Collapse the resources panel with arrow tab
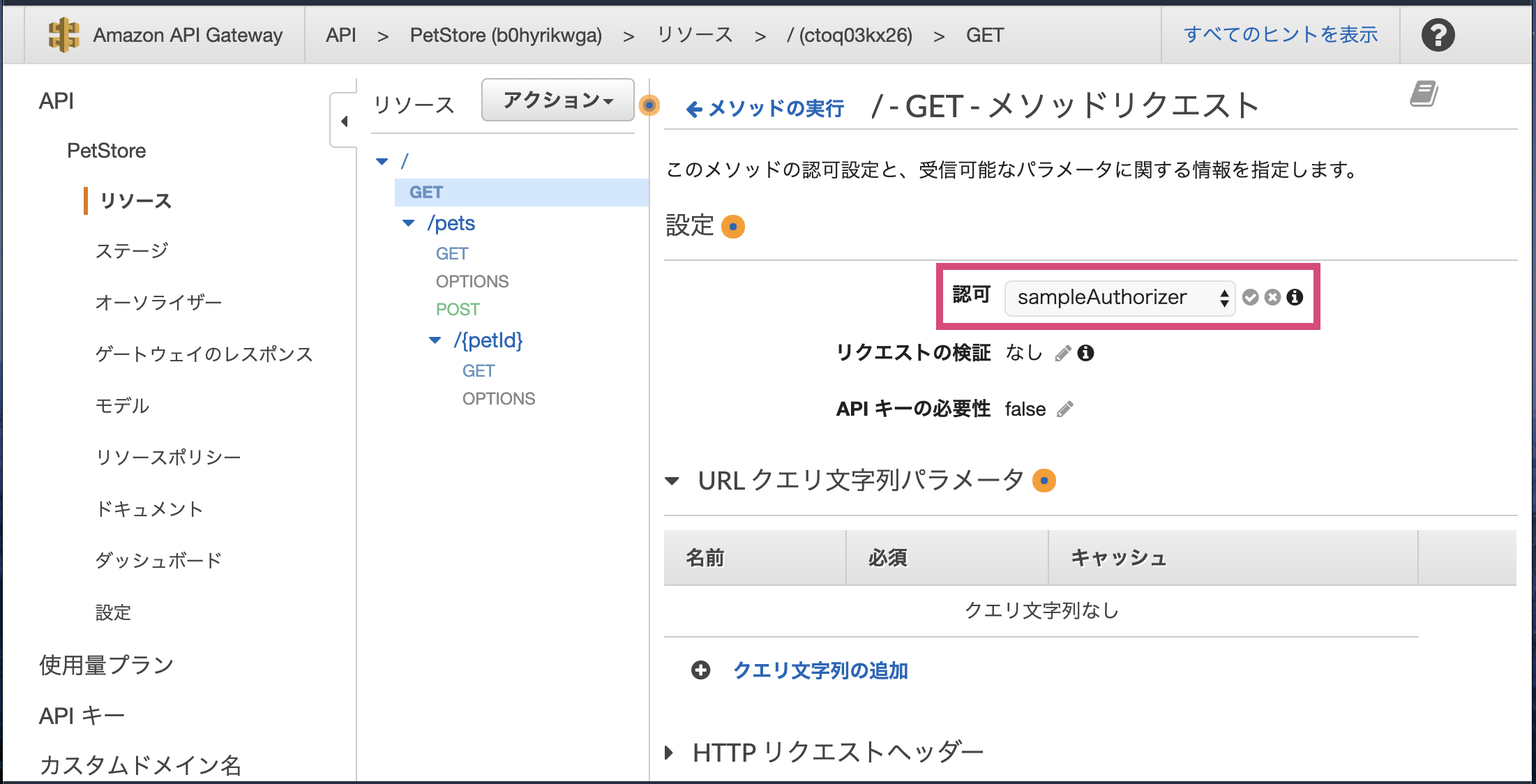 click(x=344, y=121)
